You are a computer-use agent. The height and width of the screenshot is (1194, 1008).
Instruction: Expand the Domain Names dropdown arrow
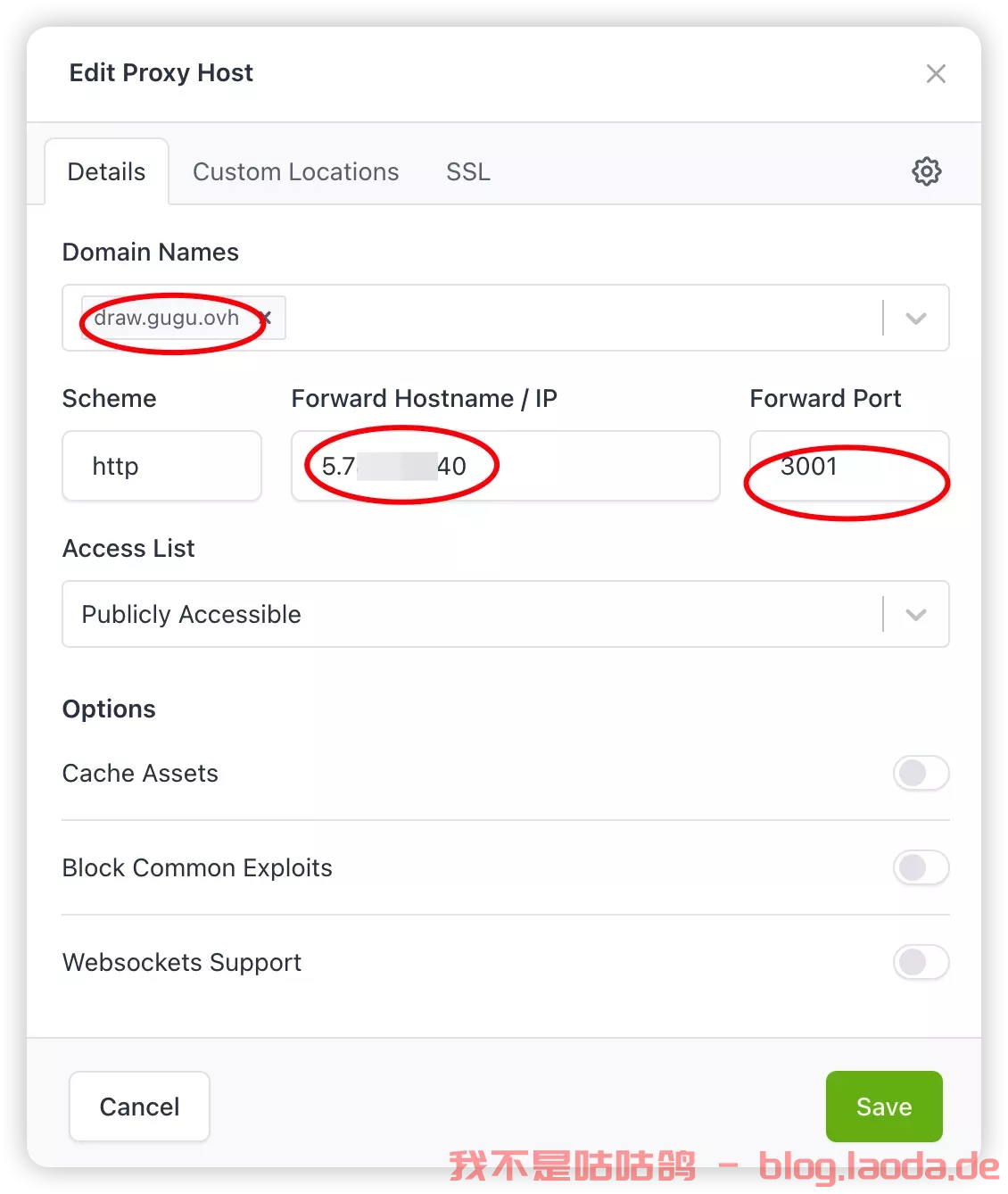pyautogui.click(x=916, y=319)
